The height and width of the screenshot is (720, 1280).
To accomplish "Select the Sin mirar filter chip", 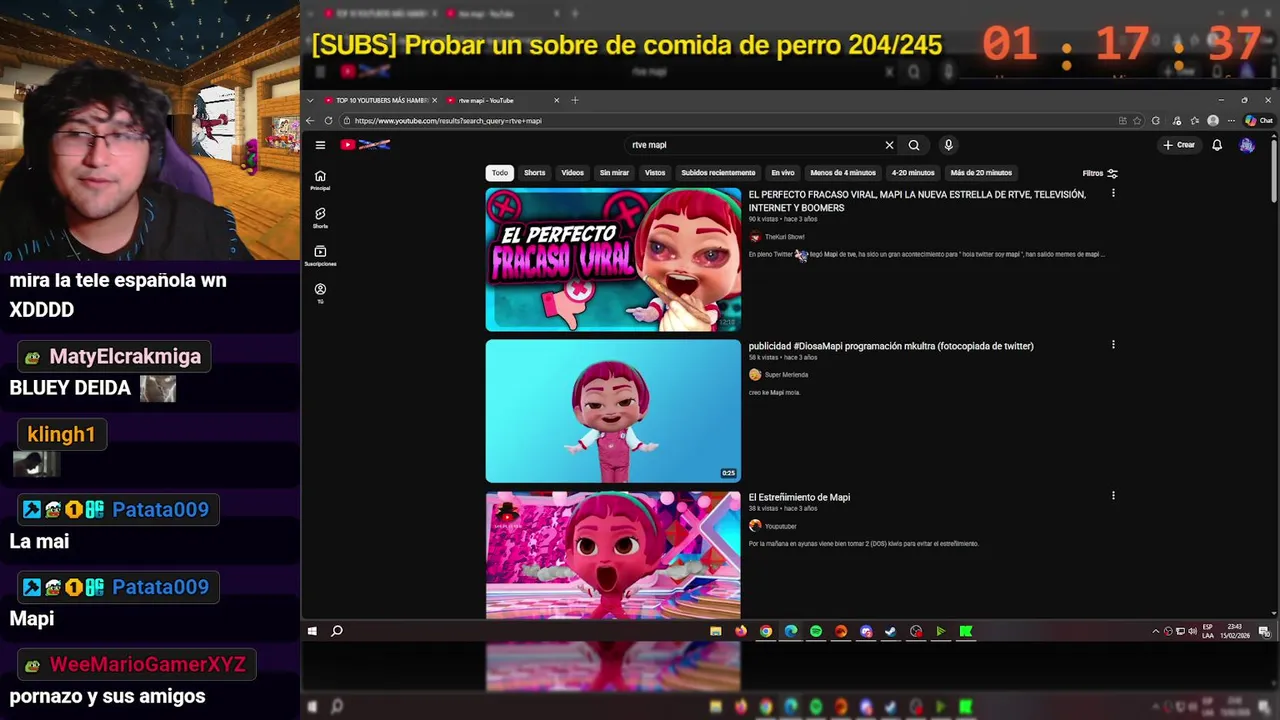I will tap(614, 173).
